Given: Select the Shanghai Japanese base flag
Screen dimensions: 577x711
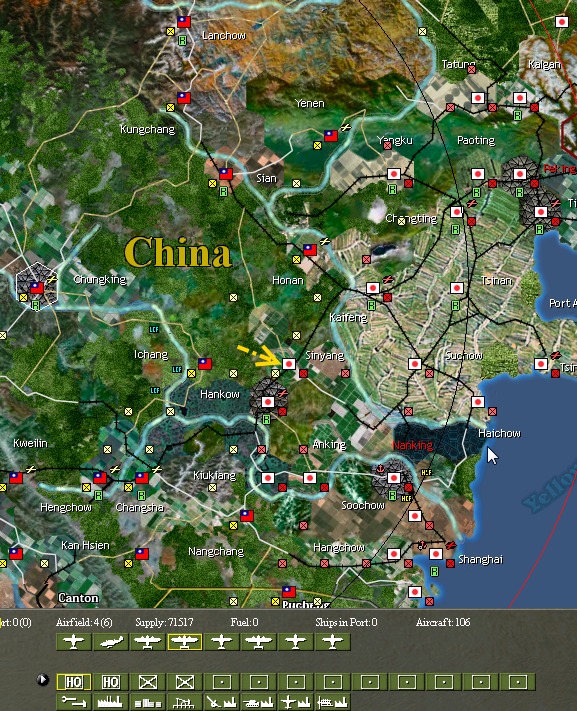Looking at the screenshot, I should click(x=436, y=554).
